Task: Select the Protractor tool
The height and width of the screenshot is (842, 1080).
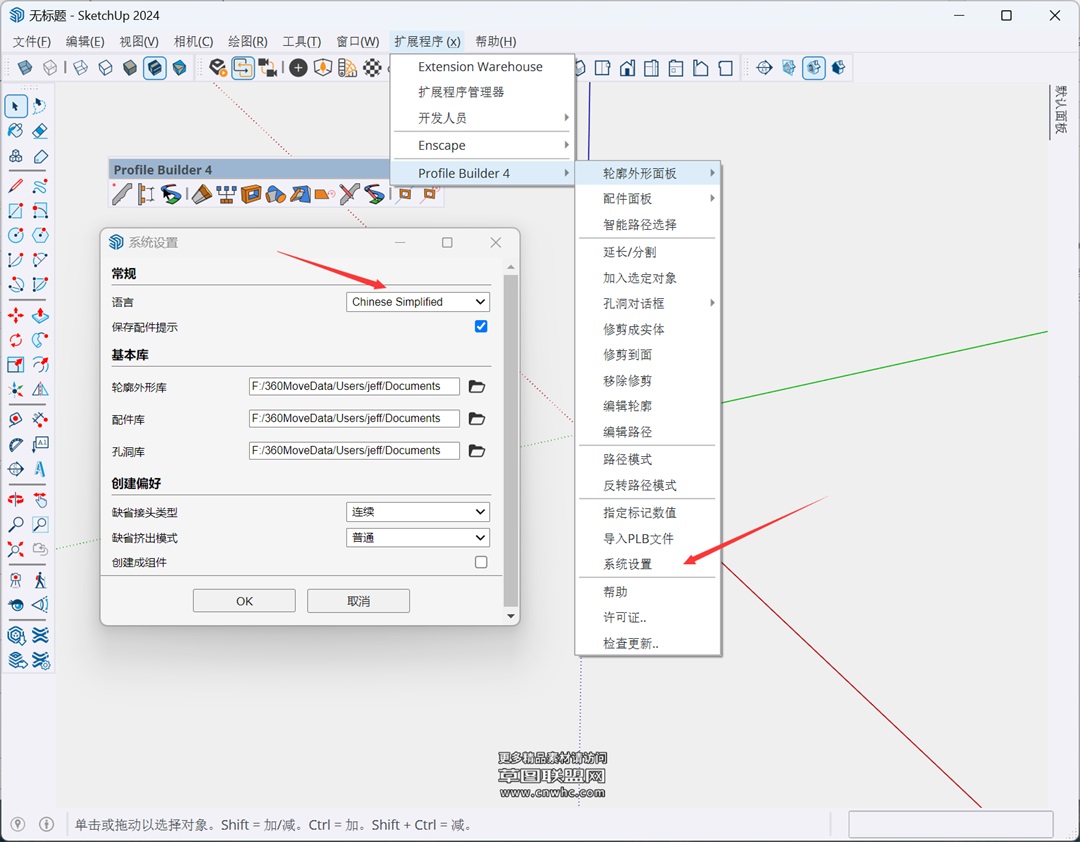Action: (16, 444)
